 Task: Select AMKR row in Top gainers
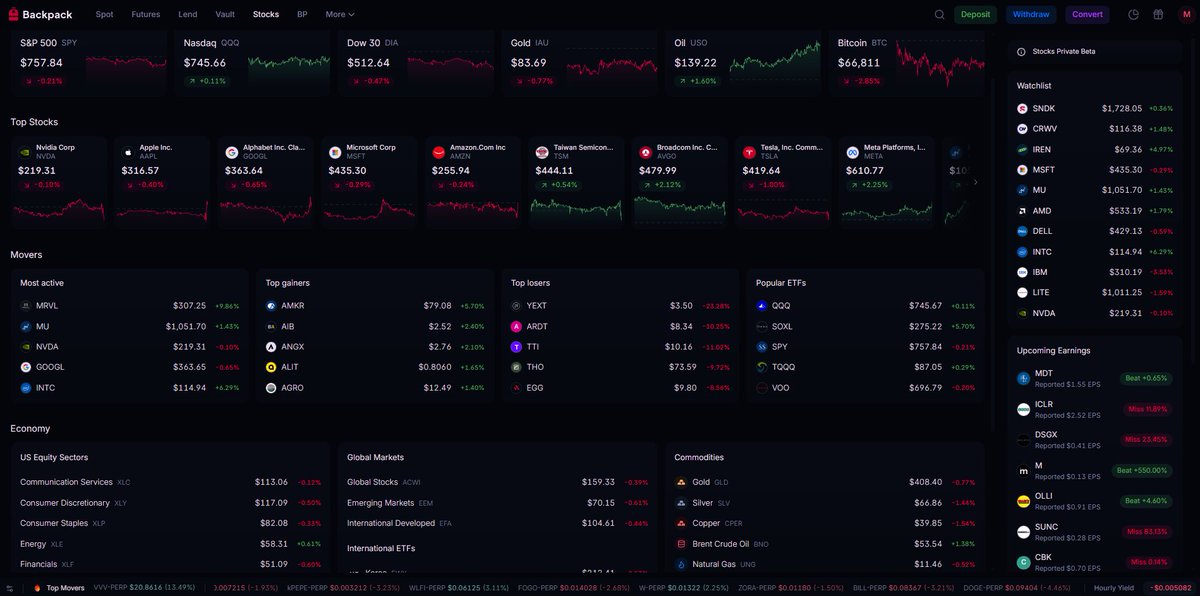pos(375,306)
